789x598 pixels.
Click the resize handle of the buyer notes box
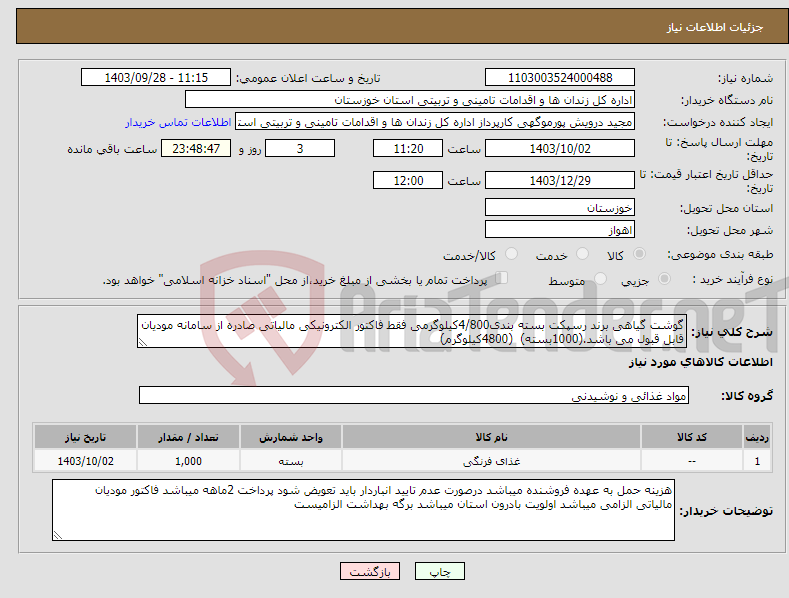(x=58, y=535)
